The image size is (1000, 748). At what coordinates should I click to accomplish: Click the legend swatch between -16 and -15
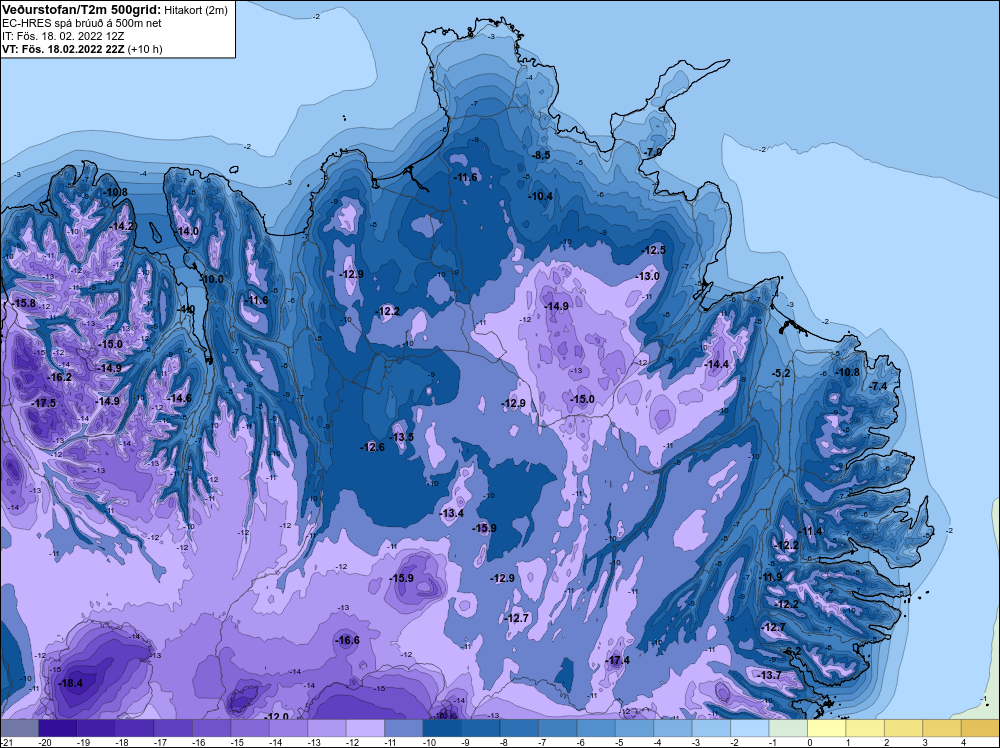click(x=212, y=728)
